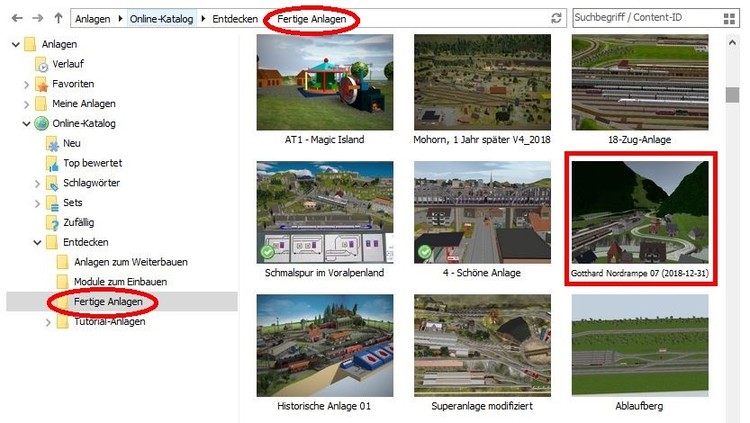Click the Meine Anlagen folder icon
Image resolution: width=750 pixels, height=423 pixels.
(x=41, y=104)
